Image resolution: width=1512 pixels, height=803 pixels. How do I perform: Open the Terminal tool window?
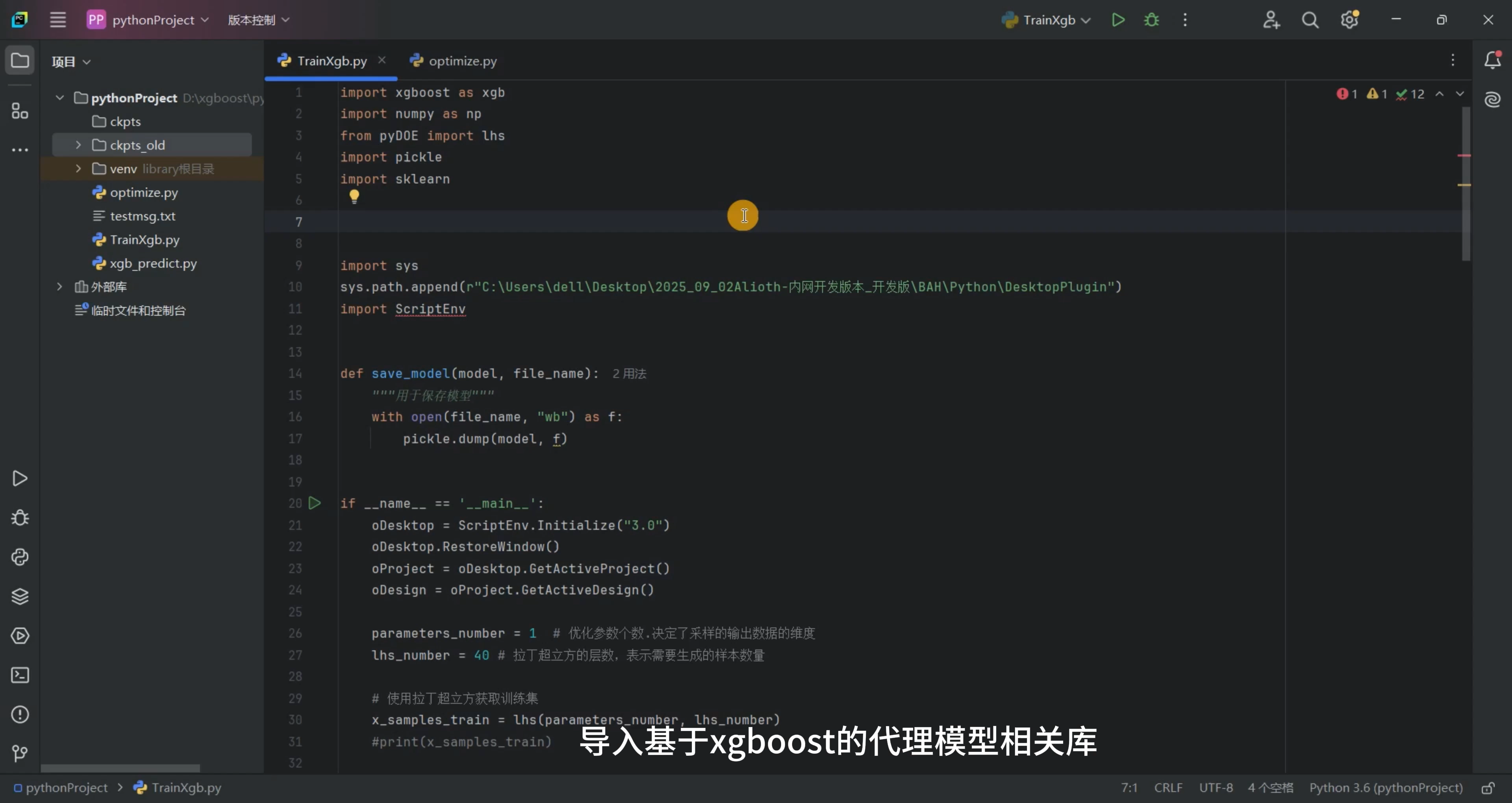pyautogui.click(x=20, y=675)
